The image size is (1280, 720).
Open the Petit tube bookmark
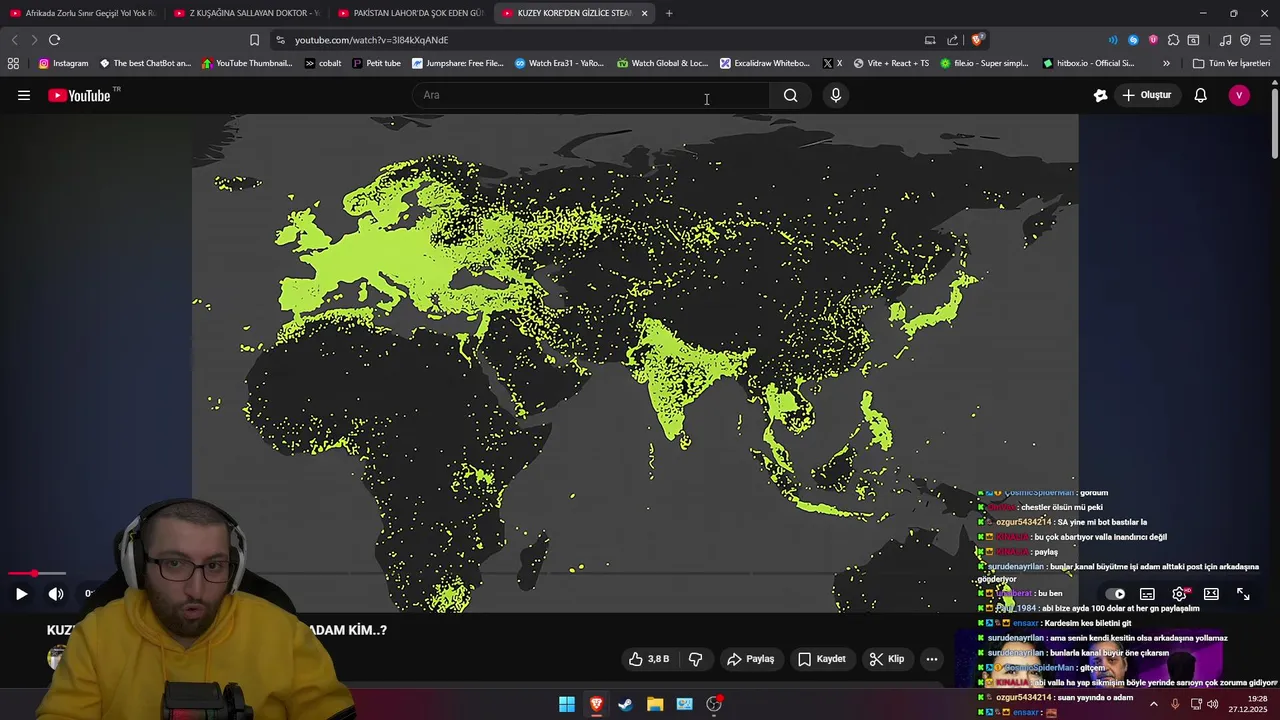pyautogui.click(x=377, y=63)
